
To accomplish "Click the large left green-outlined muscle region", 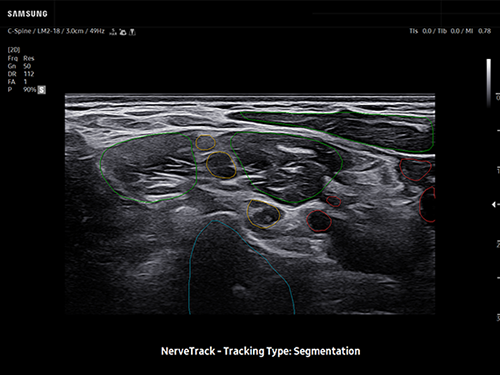I will [148, 168].
